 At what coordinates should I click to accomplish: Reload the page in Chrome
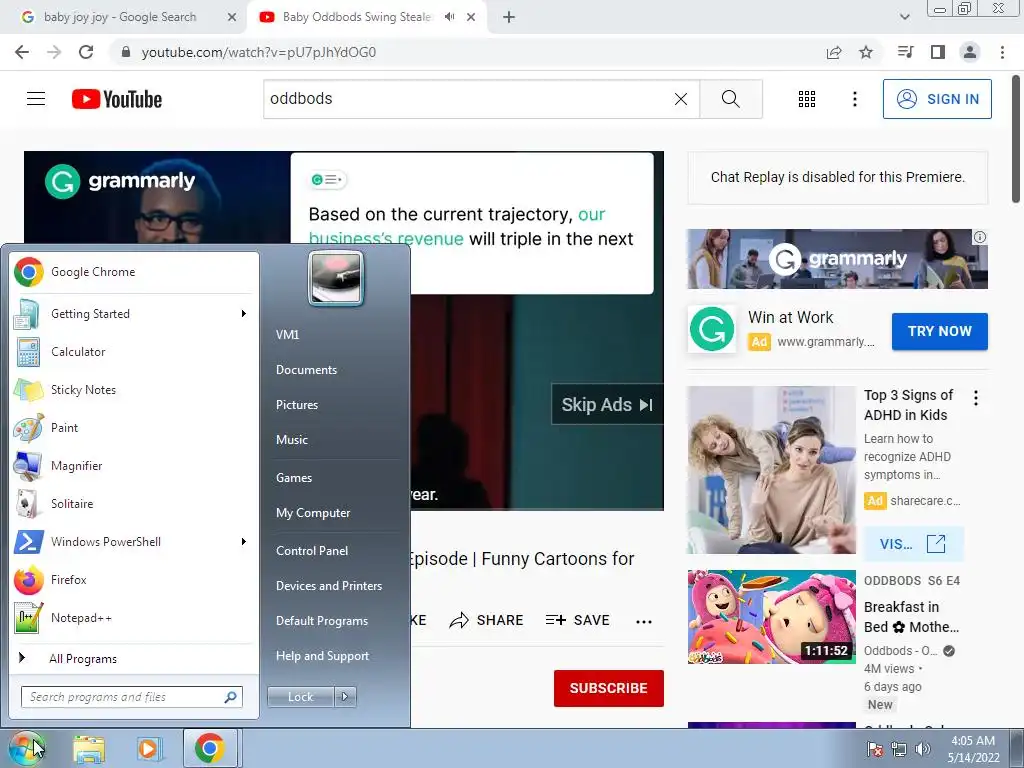point(86,52)
